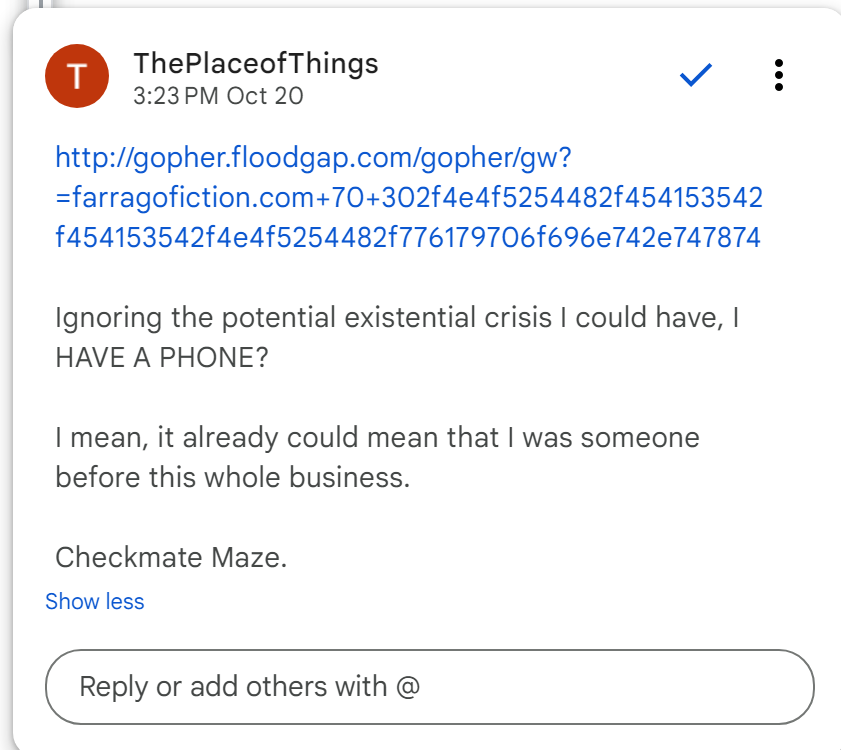Open the gopher.floodgap.com link
Viewport: 841px width, 750px height.
click(313, 157)
